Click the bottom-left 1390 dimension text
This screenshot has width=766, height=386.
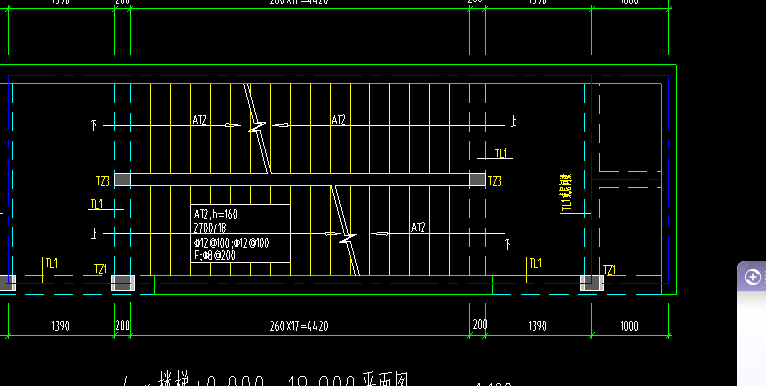60,326
